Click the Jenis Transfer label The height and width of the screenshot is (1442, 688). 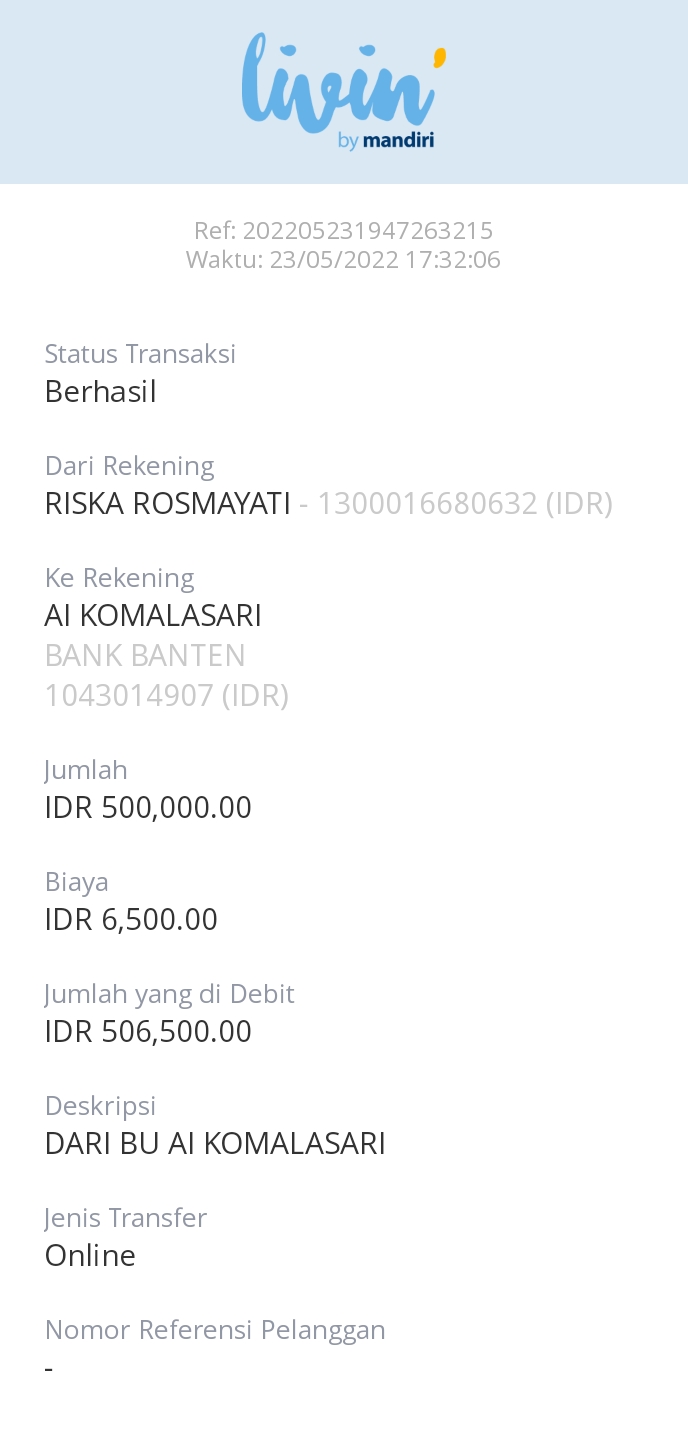[126, 1218]
